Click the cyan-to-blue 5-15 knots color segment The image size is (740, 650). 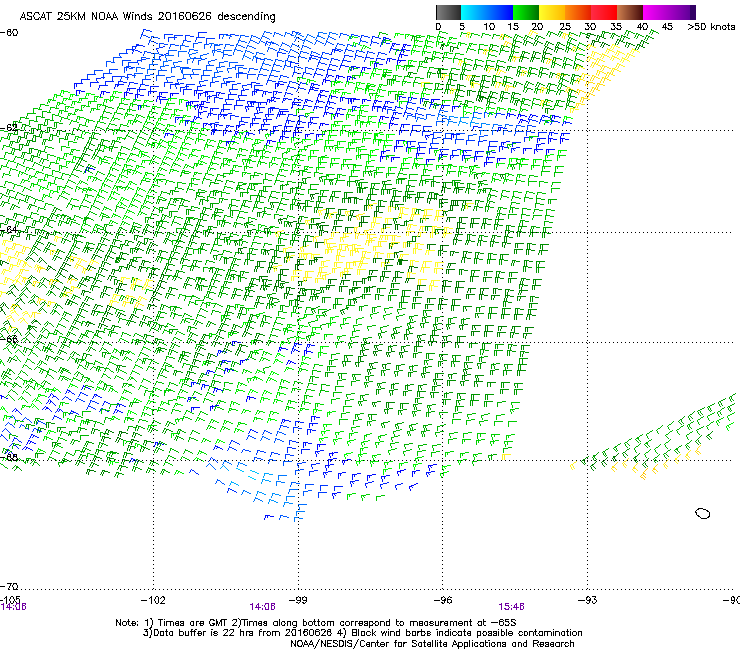(487, 12)
